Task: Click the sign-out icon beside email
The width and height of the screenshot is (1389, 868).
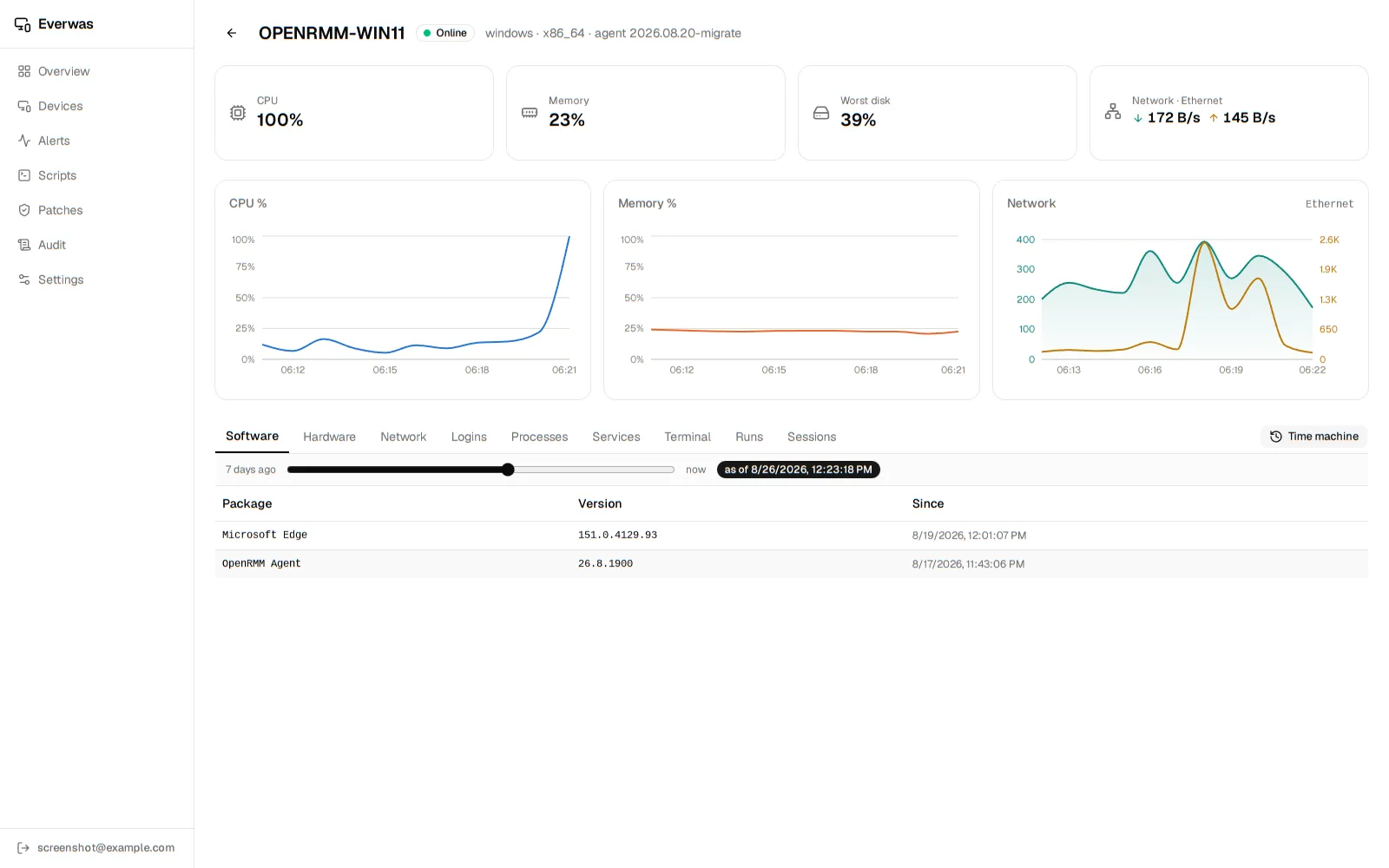Action: [x=23, y=848]
